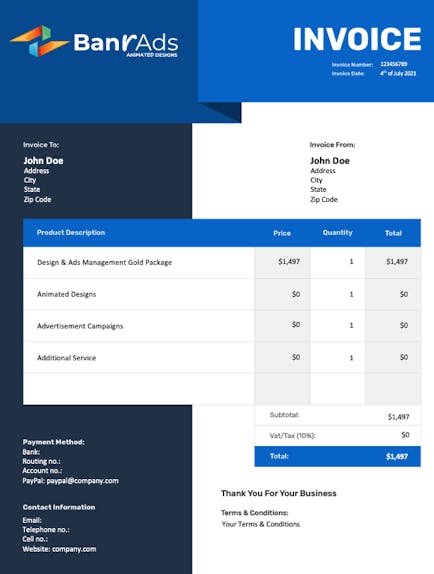This screenshot has width=434, height=574.
Task: Open the company.com website link
Action: (74, 549)
